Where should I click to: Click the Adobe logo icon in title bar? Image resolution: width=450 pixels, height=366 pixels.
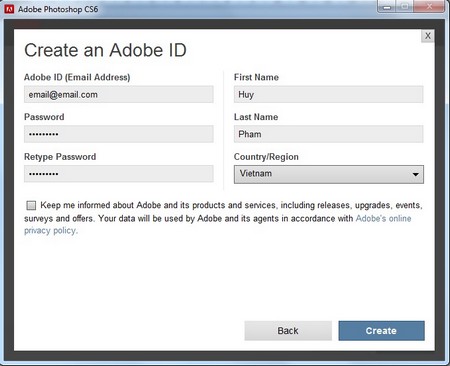[x=9, y=9]
